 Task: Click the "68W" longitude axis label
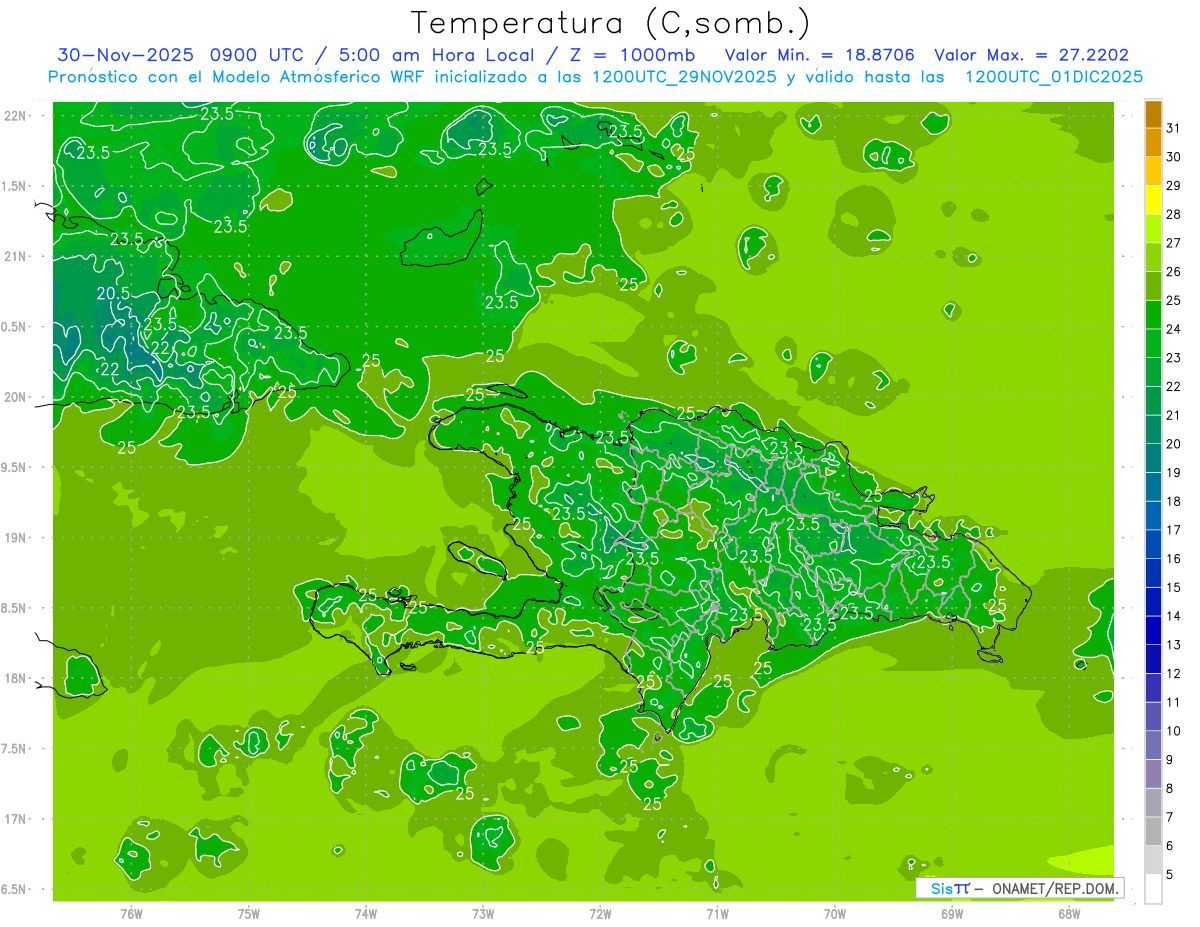(x=1069, y=914)
